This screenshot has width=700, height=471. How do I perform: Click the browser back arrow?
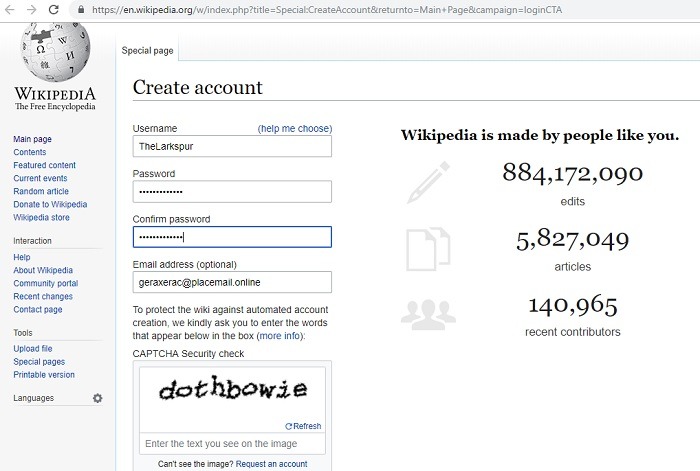tap(9, 9)
